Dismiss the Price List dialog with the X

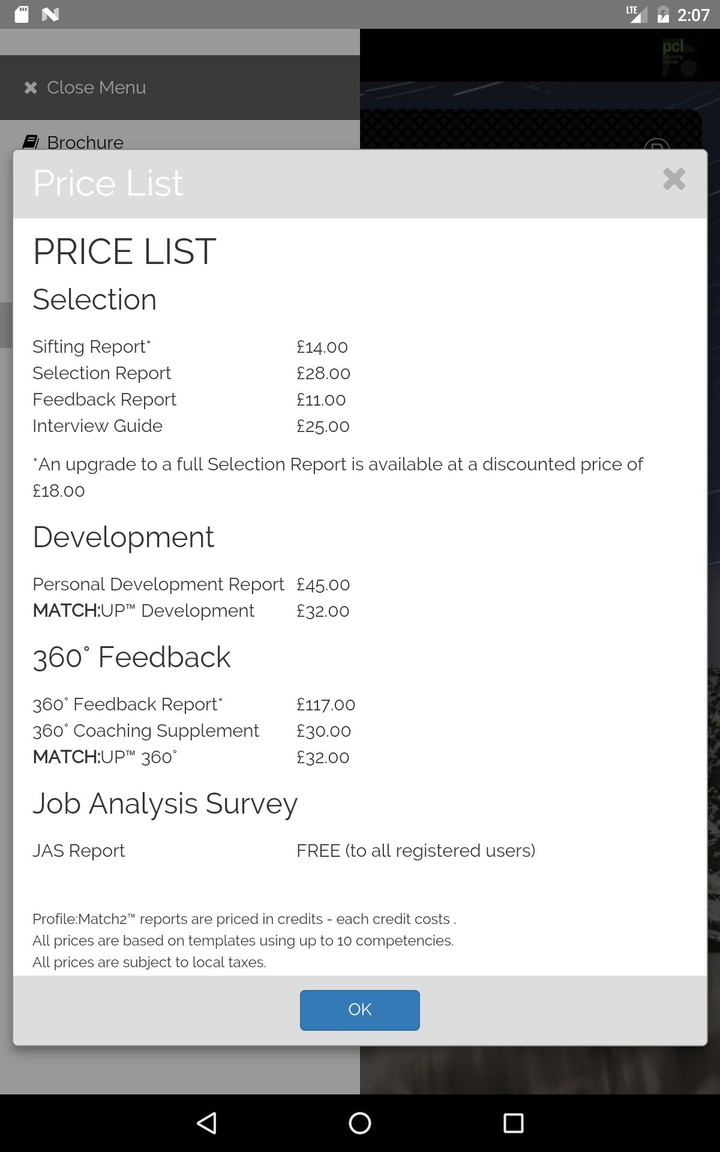click(674, 180)
